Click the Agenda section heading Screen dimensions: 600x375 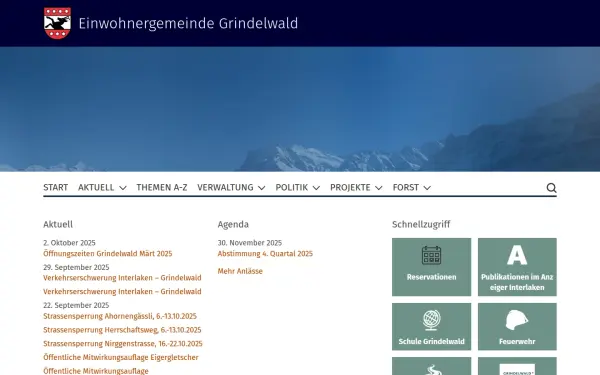pyautogui.click(x=233, y=225)
